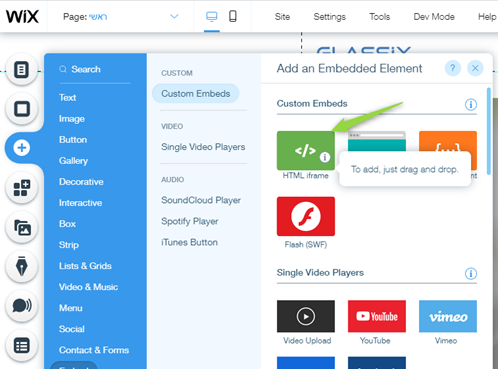Click the help question mark button

(x=453, y=68)
